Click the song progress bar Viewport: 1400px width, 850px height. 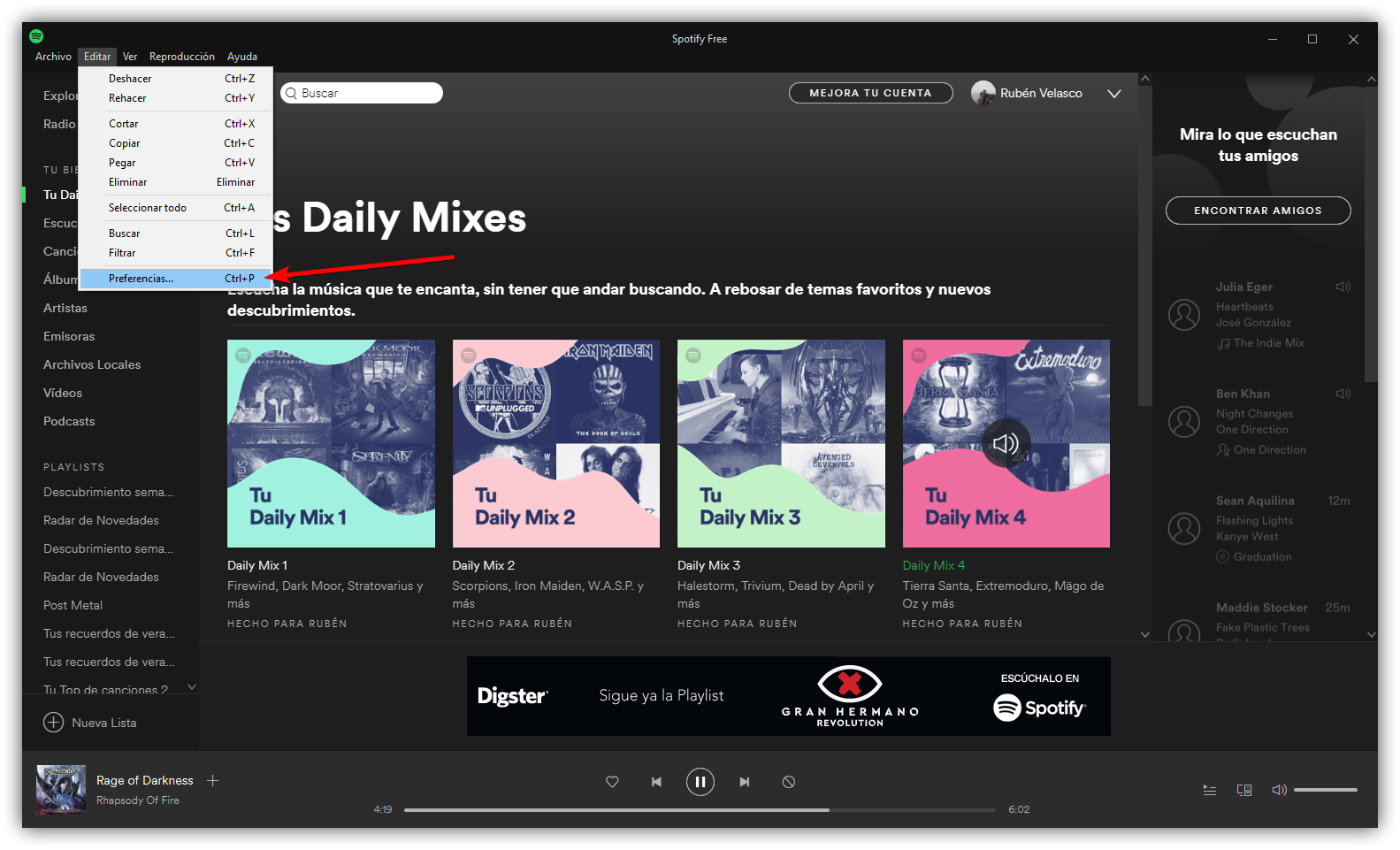point(700,809)
